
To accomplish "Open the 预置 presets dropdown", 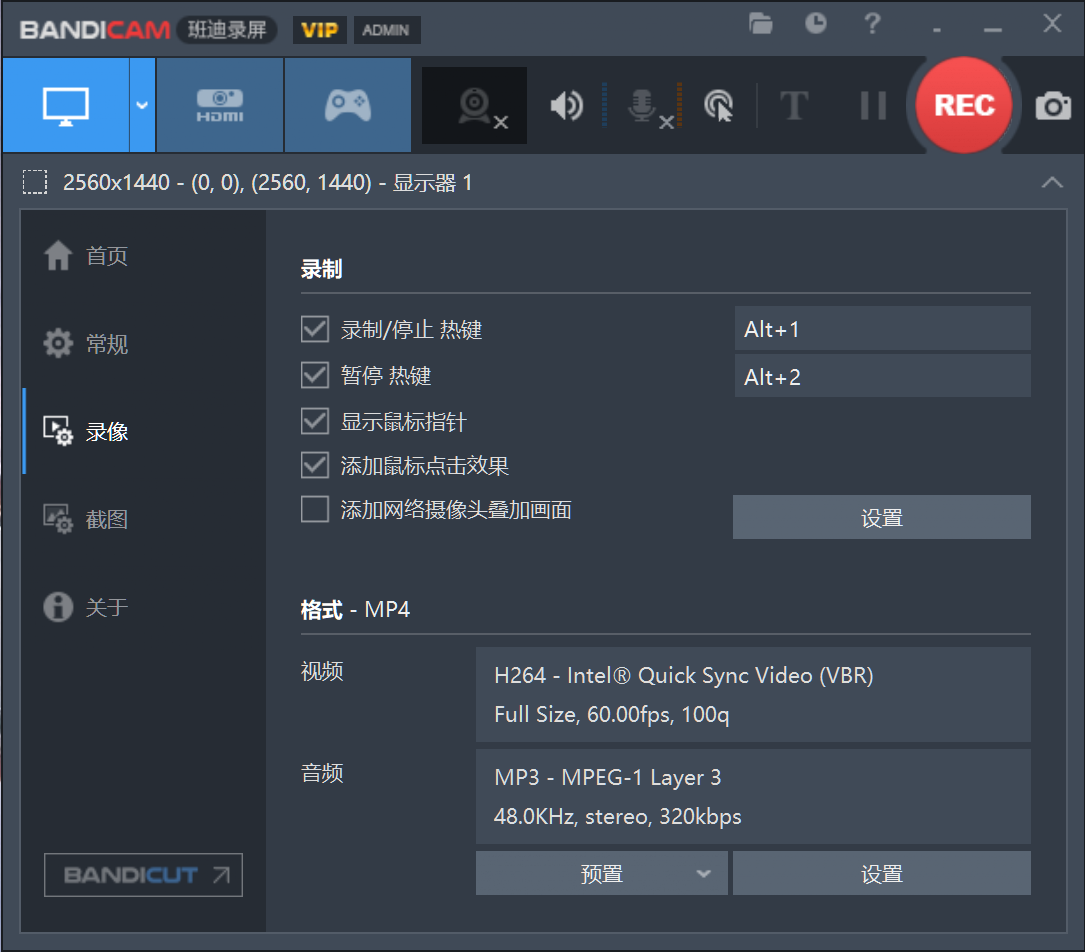I will click(x=601, y=873).
